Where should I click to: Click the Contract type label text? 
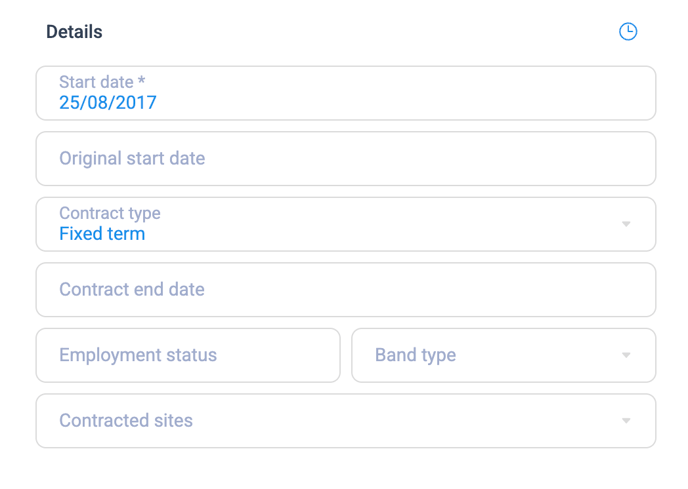[110, 213]
